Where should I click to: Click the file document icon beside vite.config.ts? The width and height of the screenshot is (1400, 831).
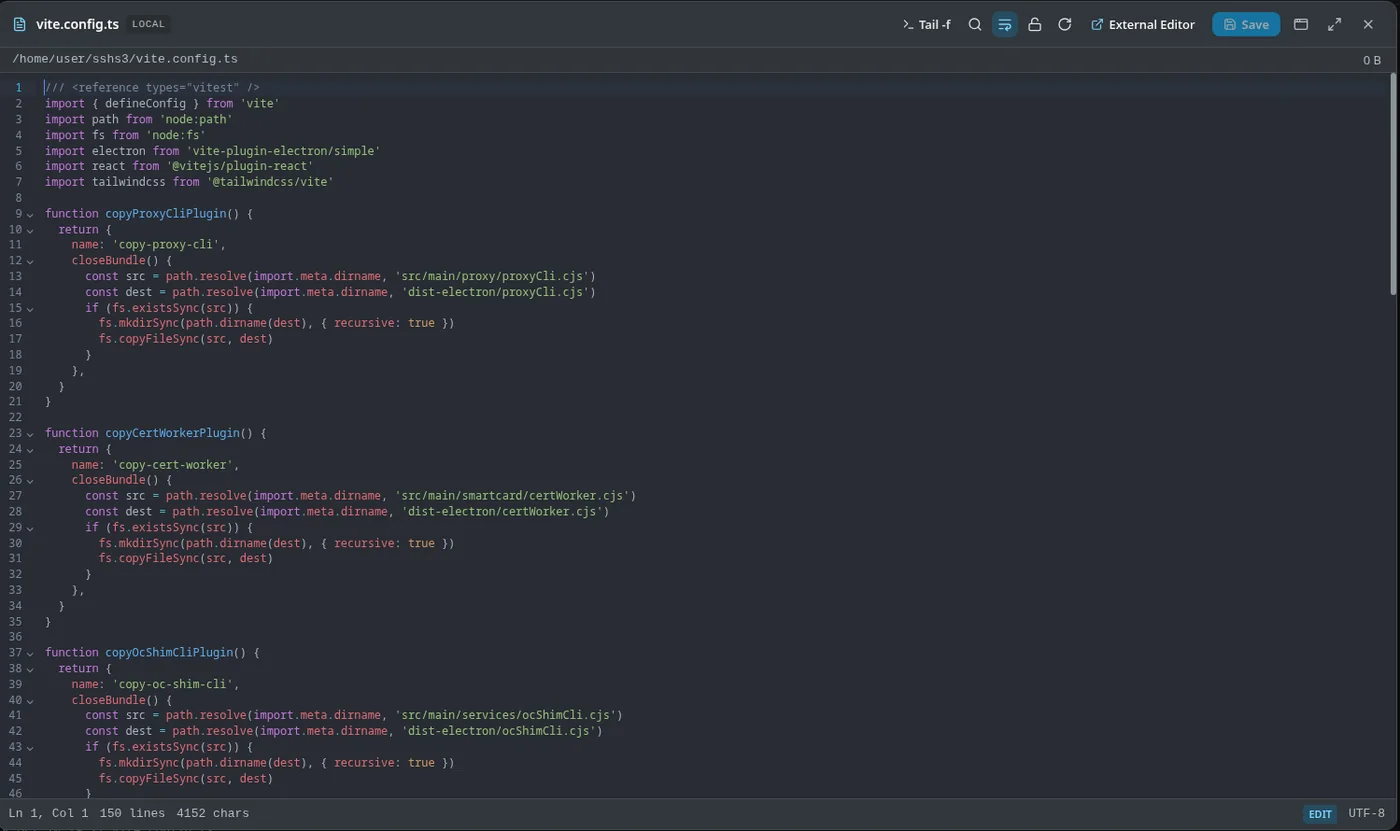pos(19,24)
